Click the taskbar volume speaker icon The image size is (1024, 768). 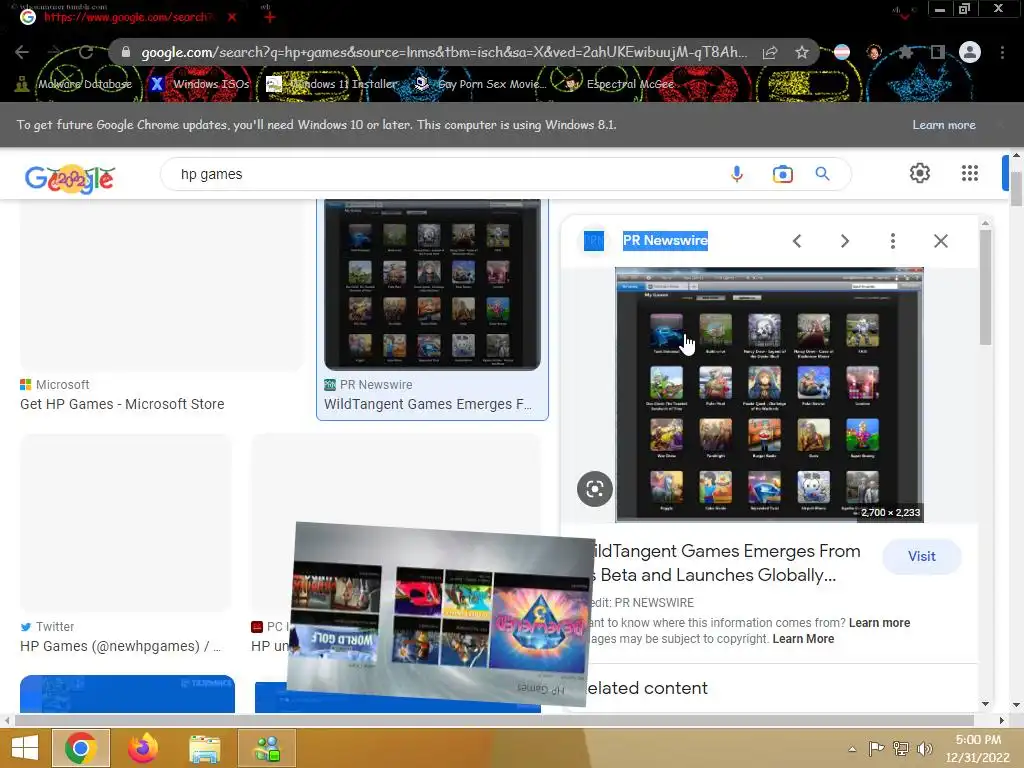pos(925,749)
